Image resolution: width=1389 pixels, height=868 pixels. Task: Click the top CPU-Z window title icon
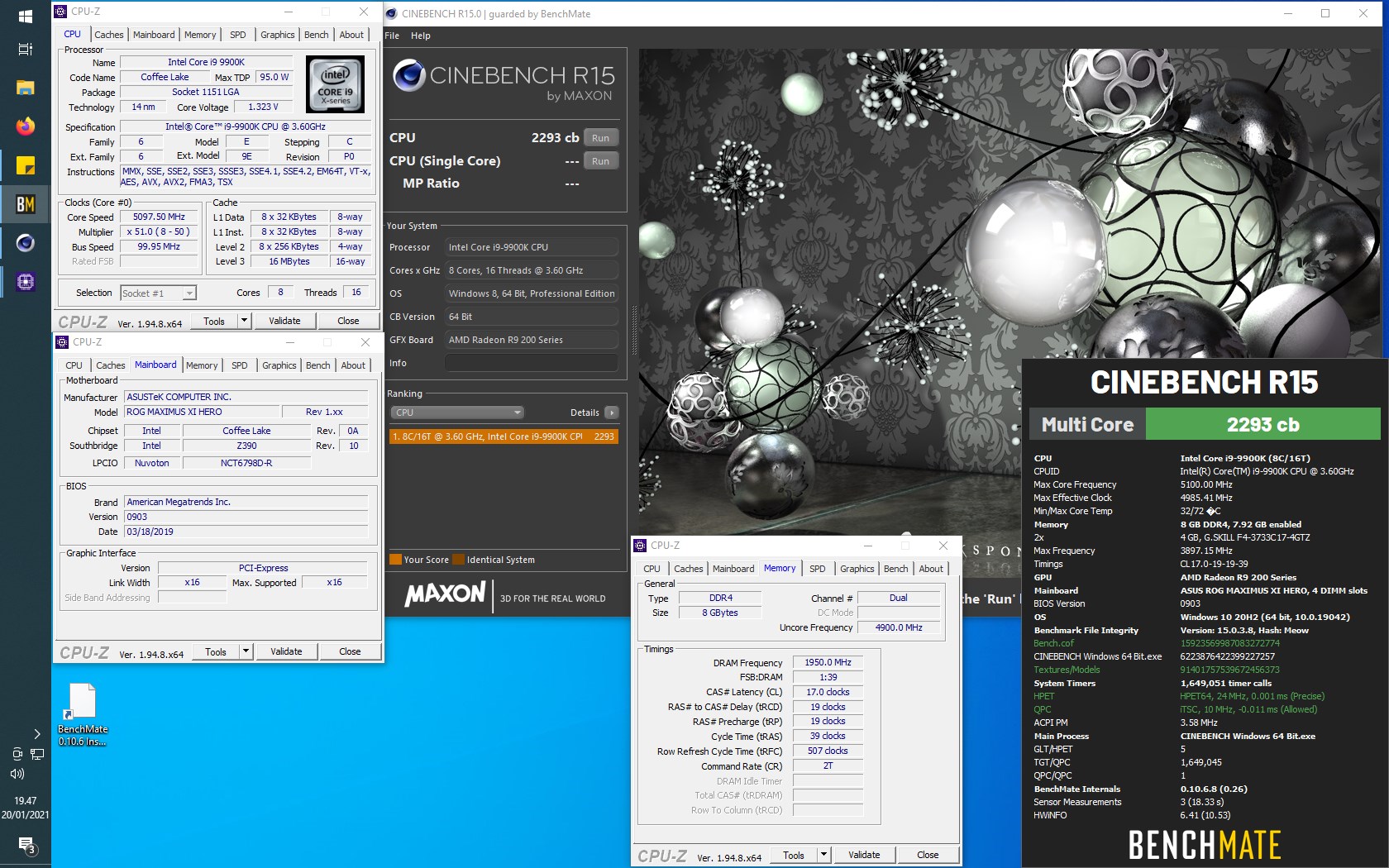[x=60, y=12]
